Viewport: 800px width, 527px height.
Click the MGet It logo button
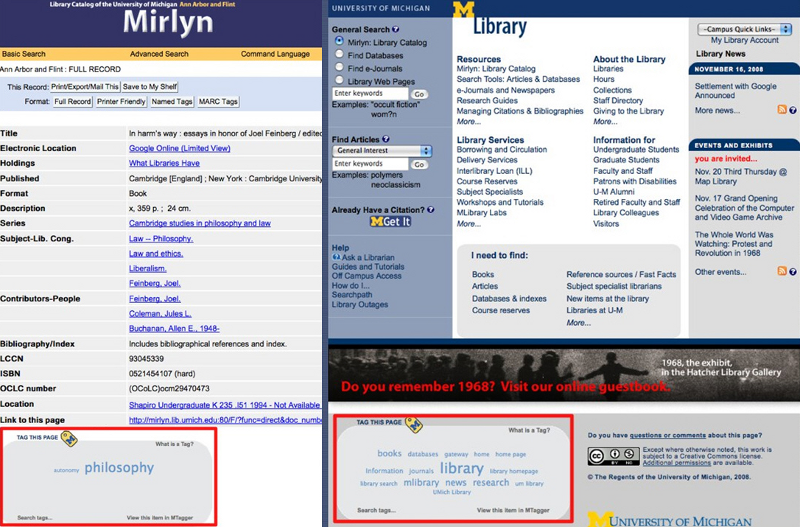(x=390, y=221)
